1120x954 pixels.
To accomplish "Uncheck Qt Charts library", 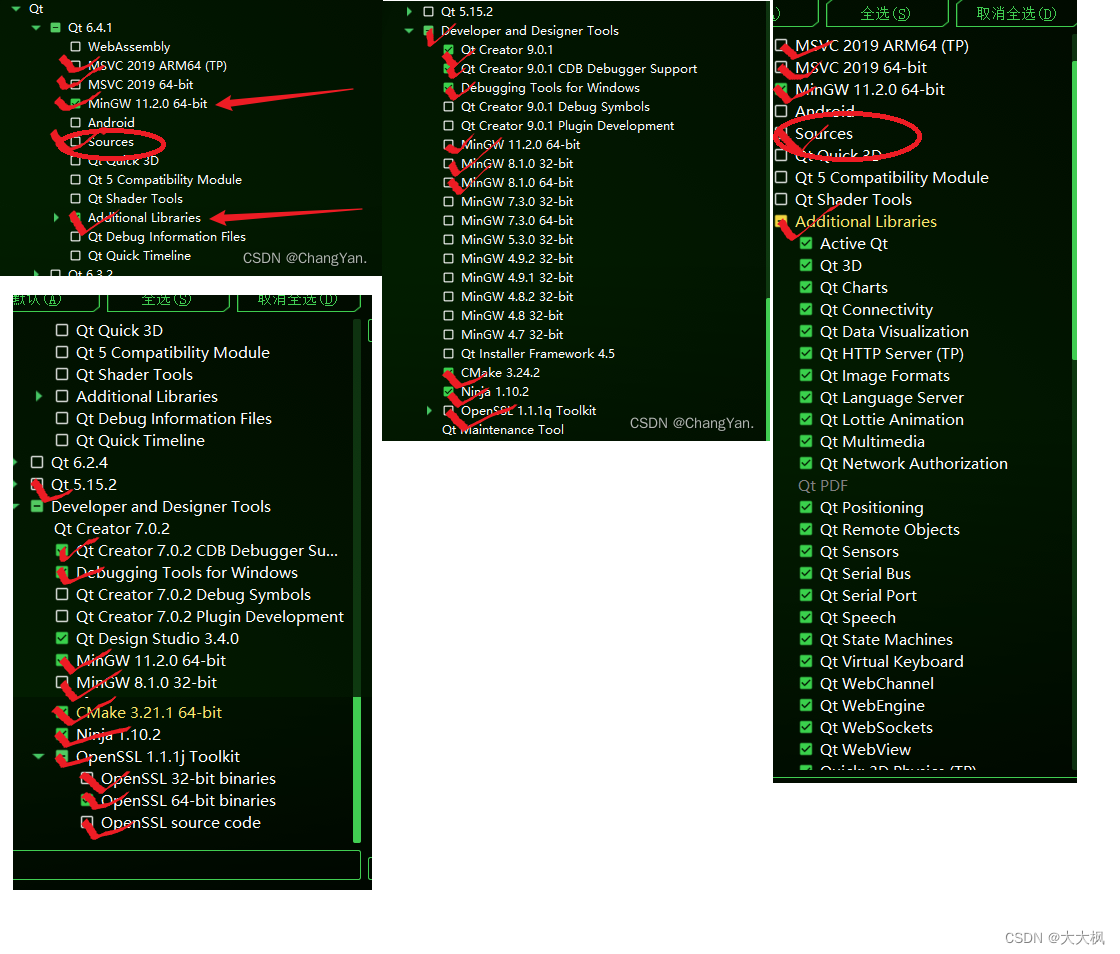I will [x=806, y=287].
